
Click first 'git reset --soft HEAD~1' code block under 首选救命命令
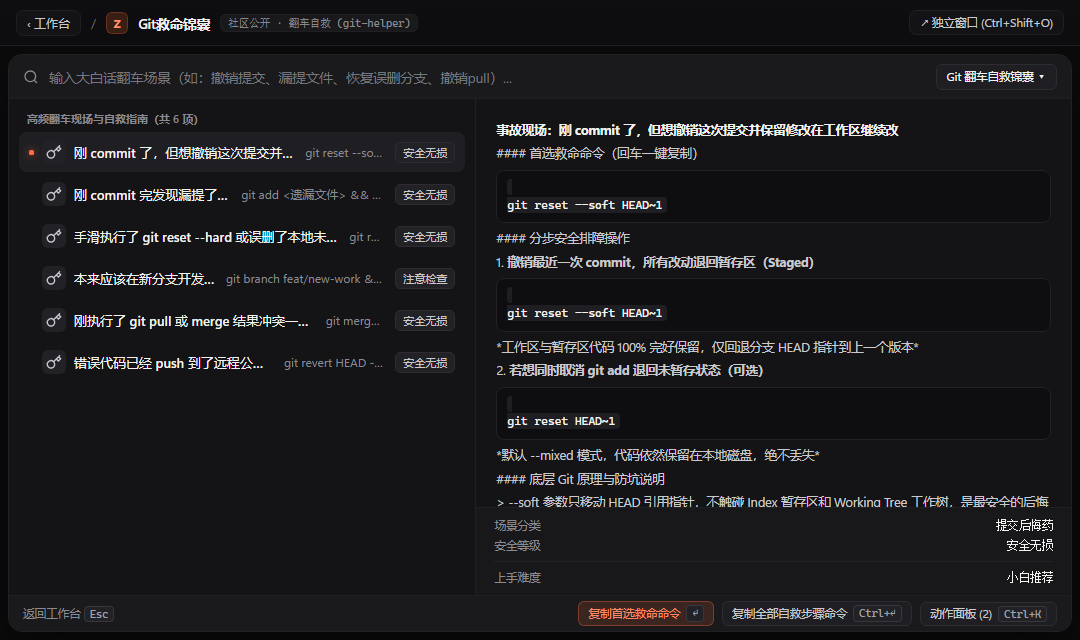click(773, 196)
